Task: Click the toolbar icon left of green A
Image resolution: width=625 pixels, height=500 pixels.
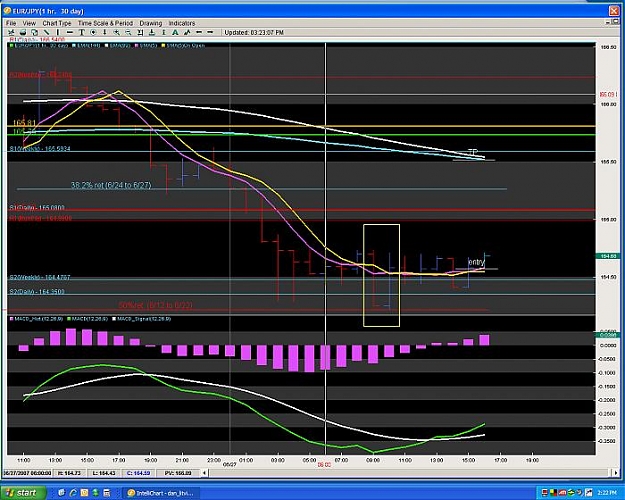Action: (163, 32)
